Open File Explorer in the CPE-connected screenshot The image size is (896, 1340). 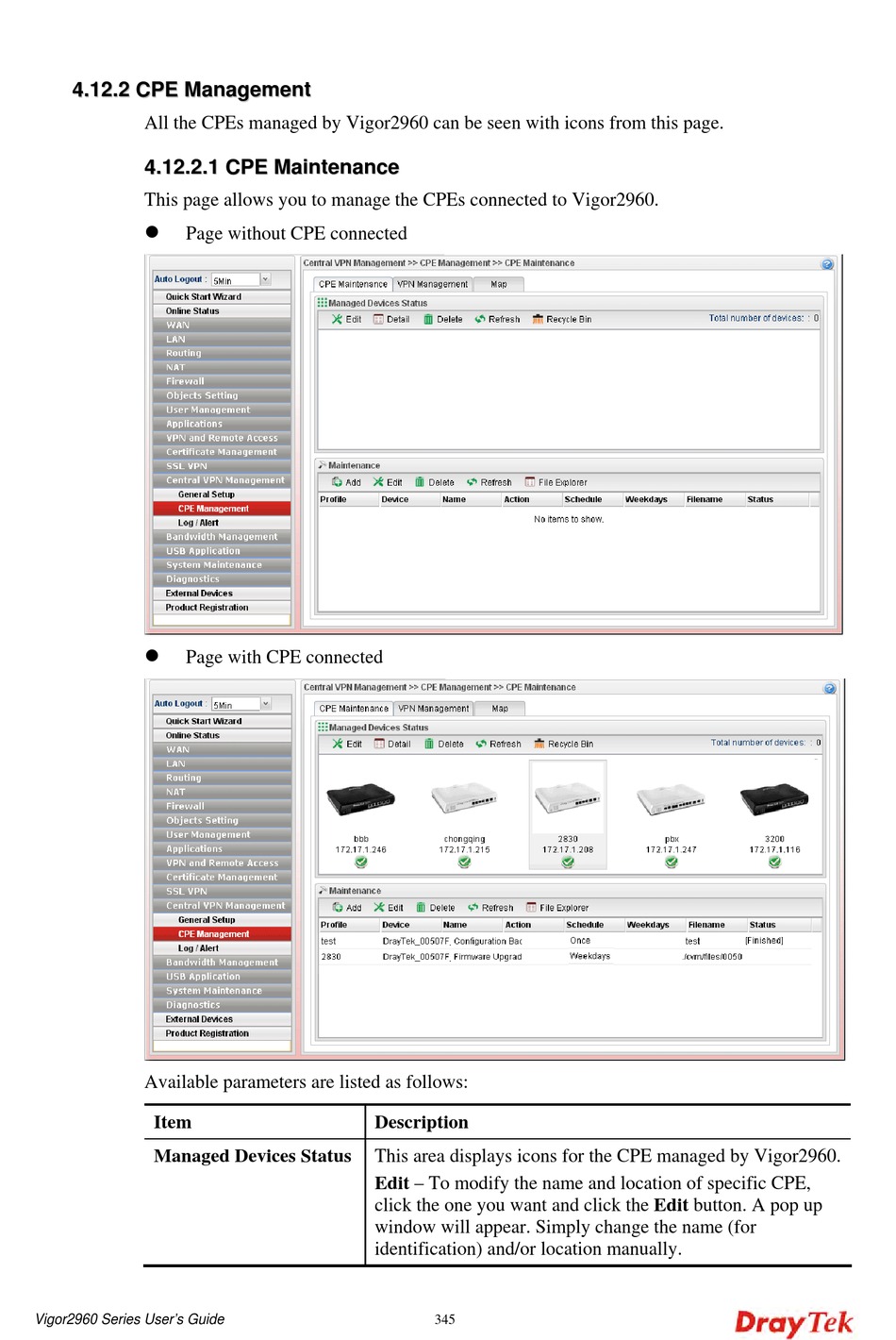[557, 908]
